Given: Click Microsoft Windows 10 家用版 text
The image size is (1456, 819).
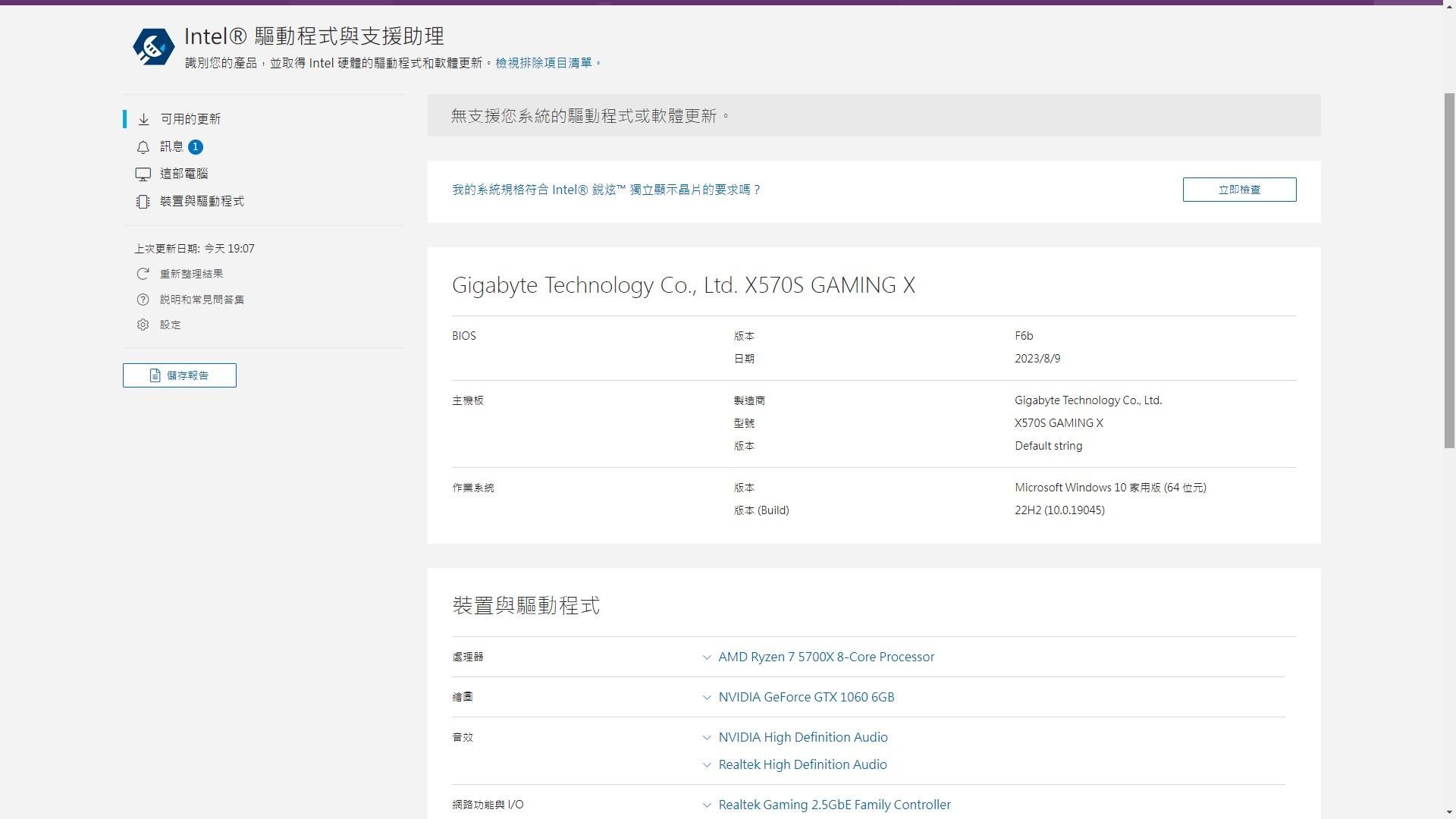Looking at the screenshot, I should (1110, 488).
